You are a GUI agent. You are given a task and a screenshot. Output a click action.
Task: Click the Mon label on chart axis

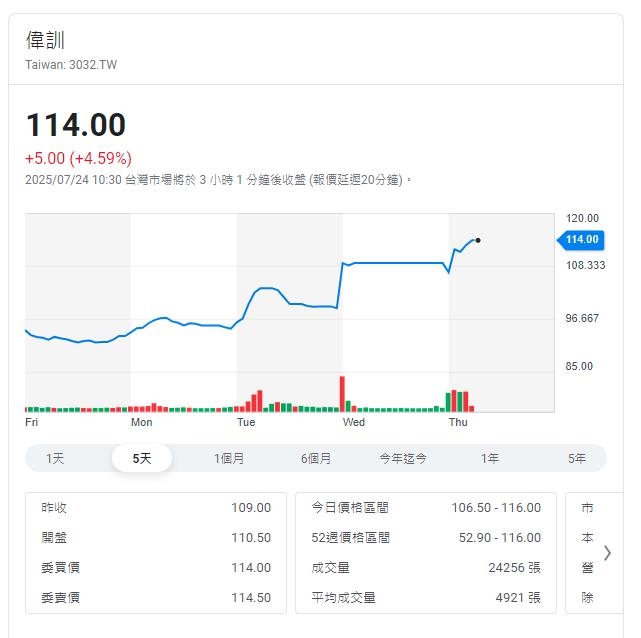142,423
